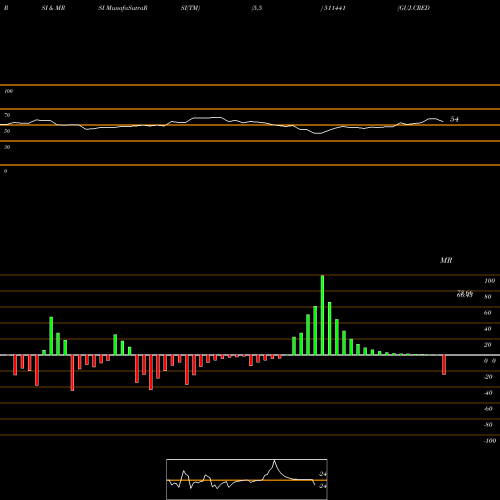Click the MR axis label '40'
This screenshot has width=500, height=500.
(x=488, y=329)
